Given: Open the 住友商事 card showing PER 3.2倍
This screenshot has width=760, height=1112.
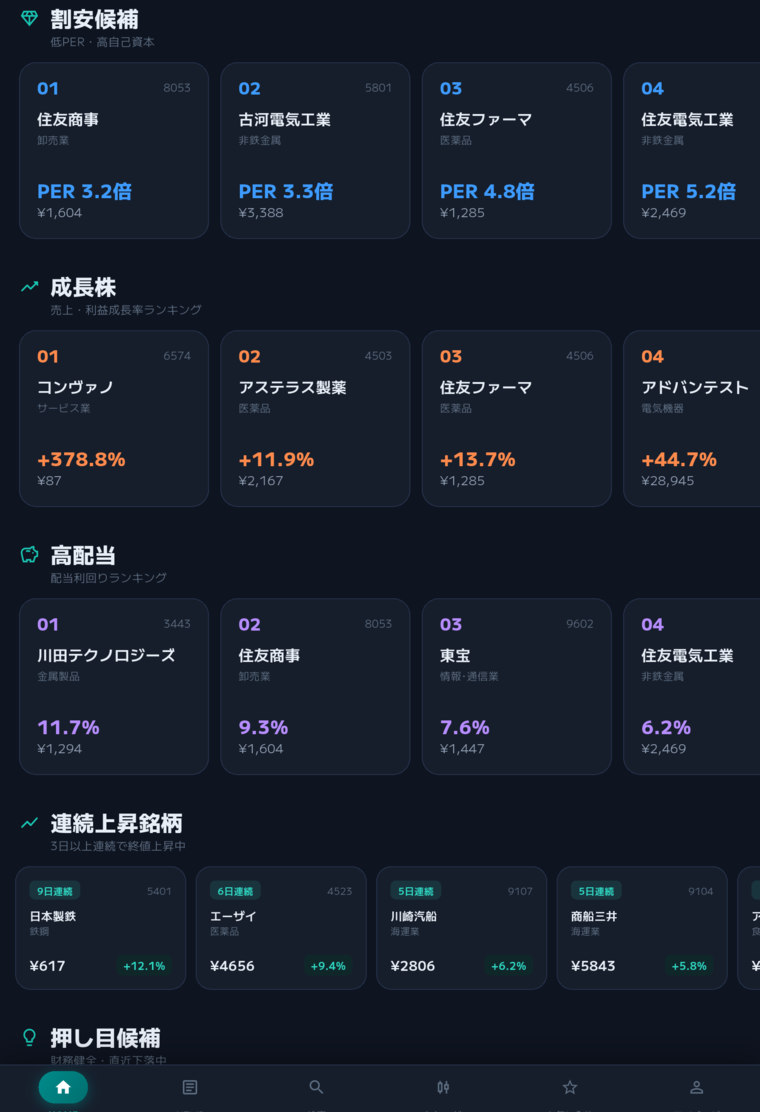Looking at the screenshot, I should click(114, 150).
